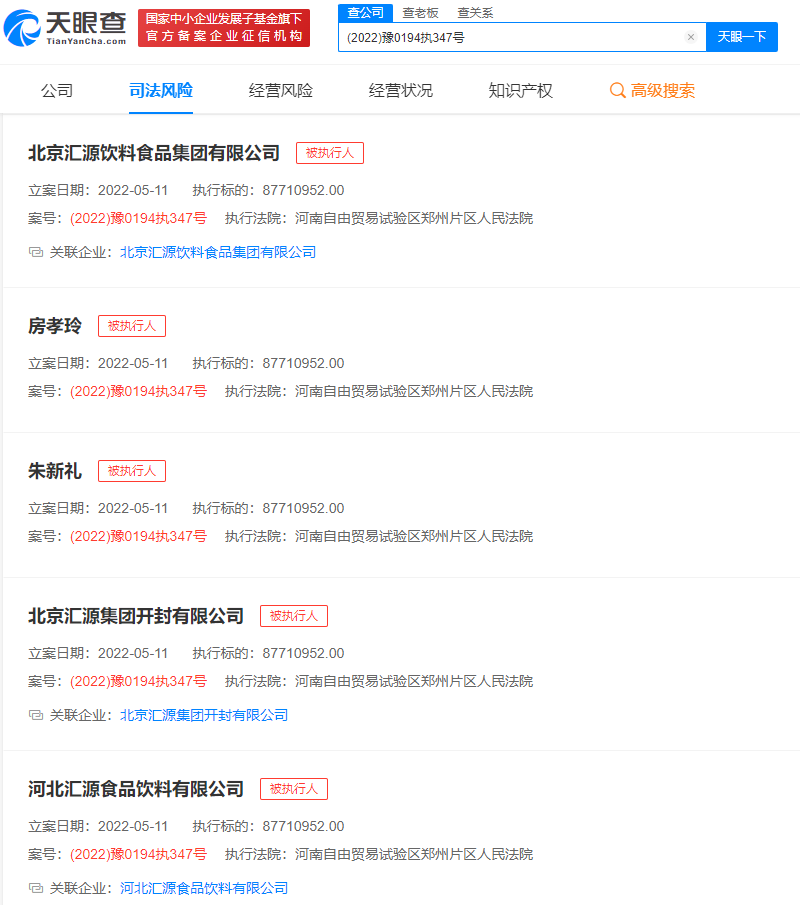Click the red 国家中小企业发展子基金旗下 banner

[x=224, y=28]
